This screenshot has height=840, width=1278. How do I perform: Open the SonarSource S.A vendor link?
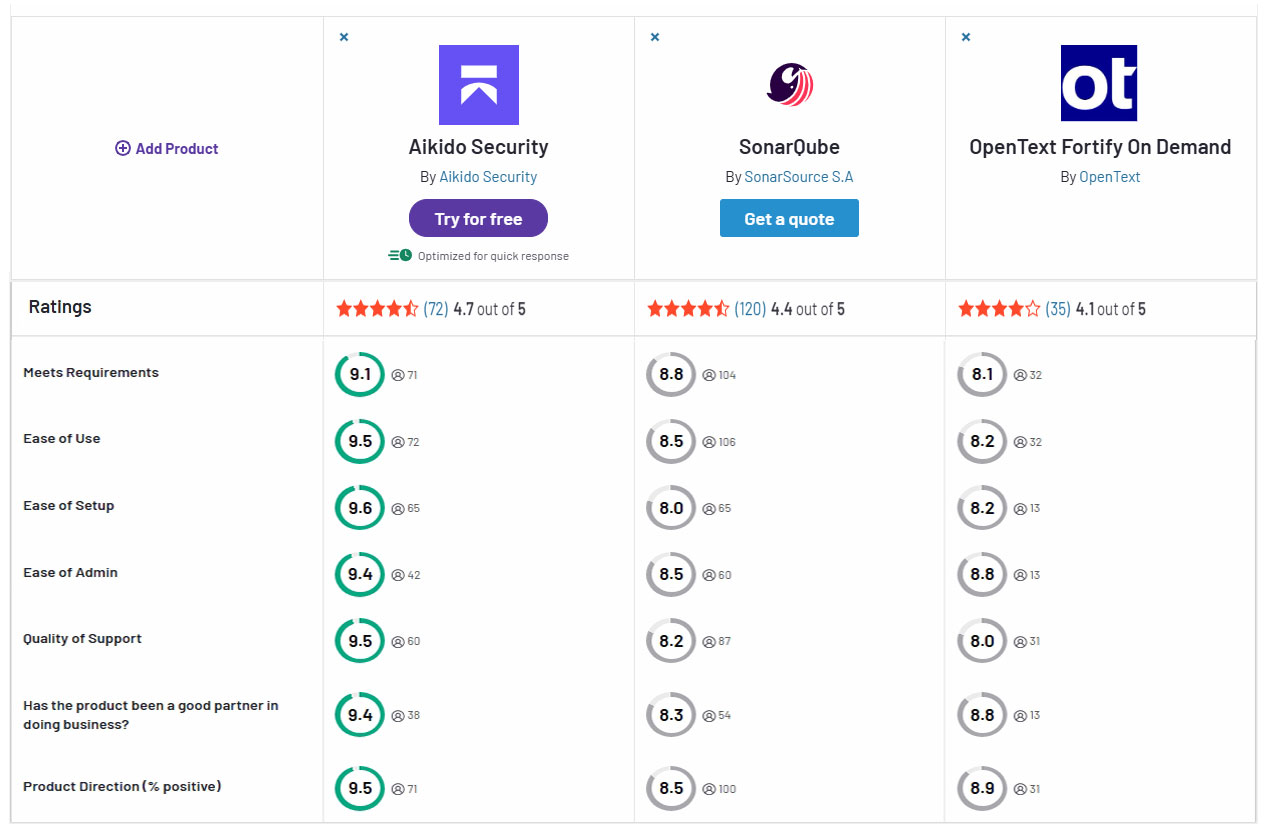799,177
